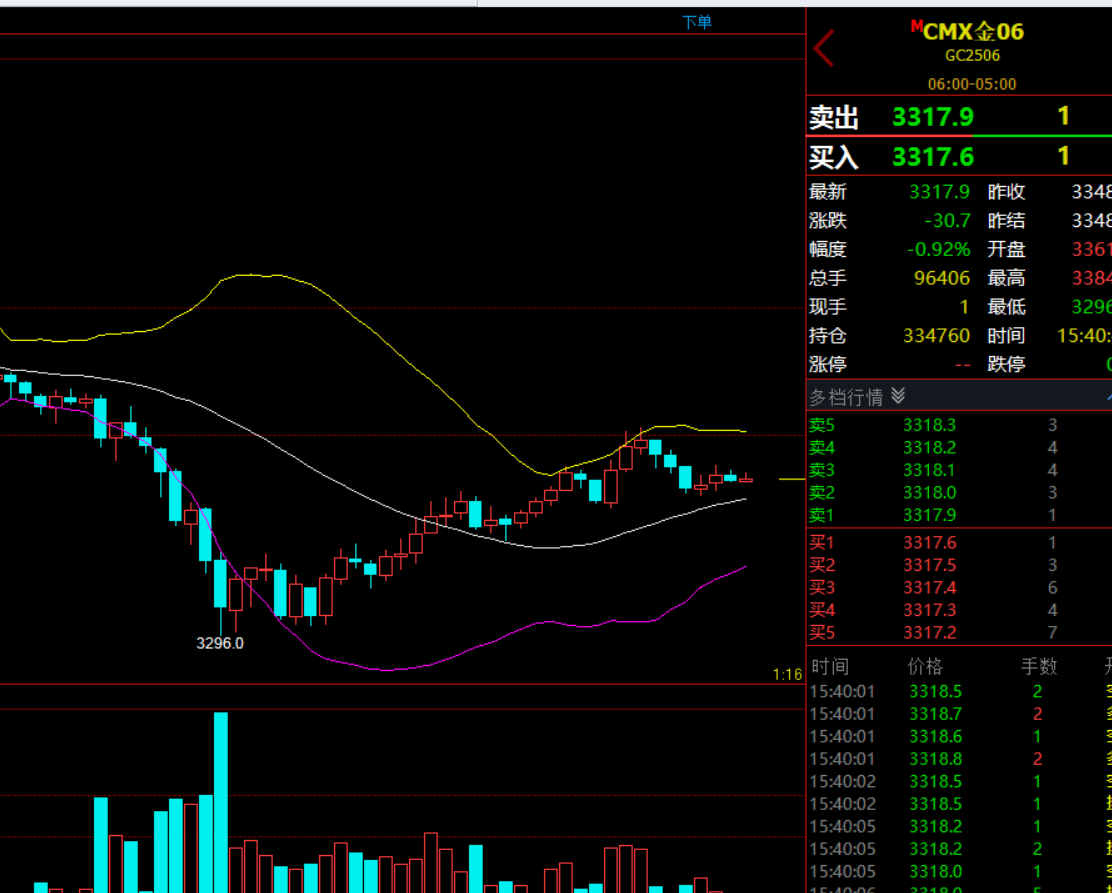The image size is (1112, 893).
Task: Click the 1:16 countdown label on chart
Action: [x=787, y=675]
